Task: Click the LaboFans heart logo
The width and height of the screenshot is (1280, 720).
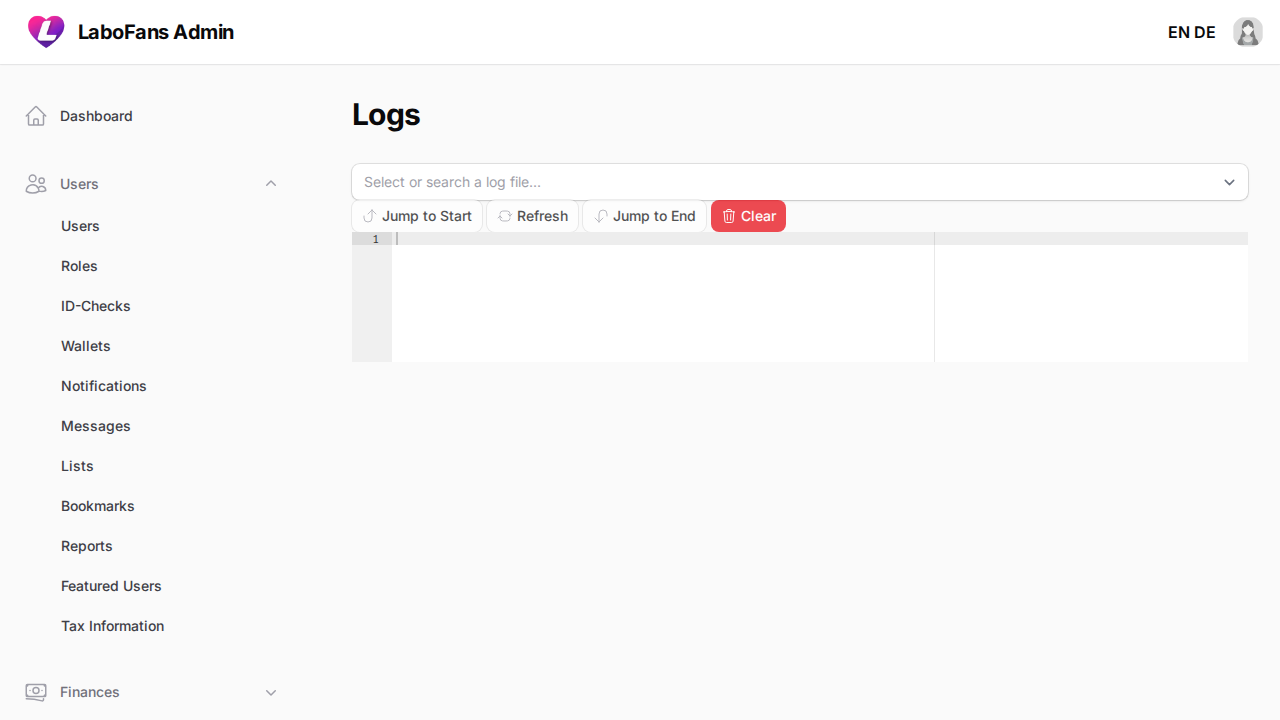Action: point(46,32)
